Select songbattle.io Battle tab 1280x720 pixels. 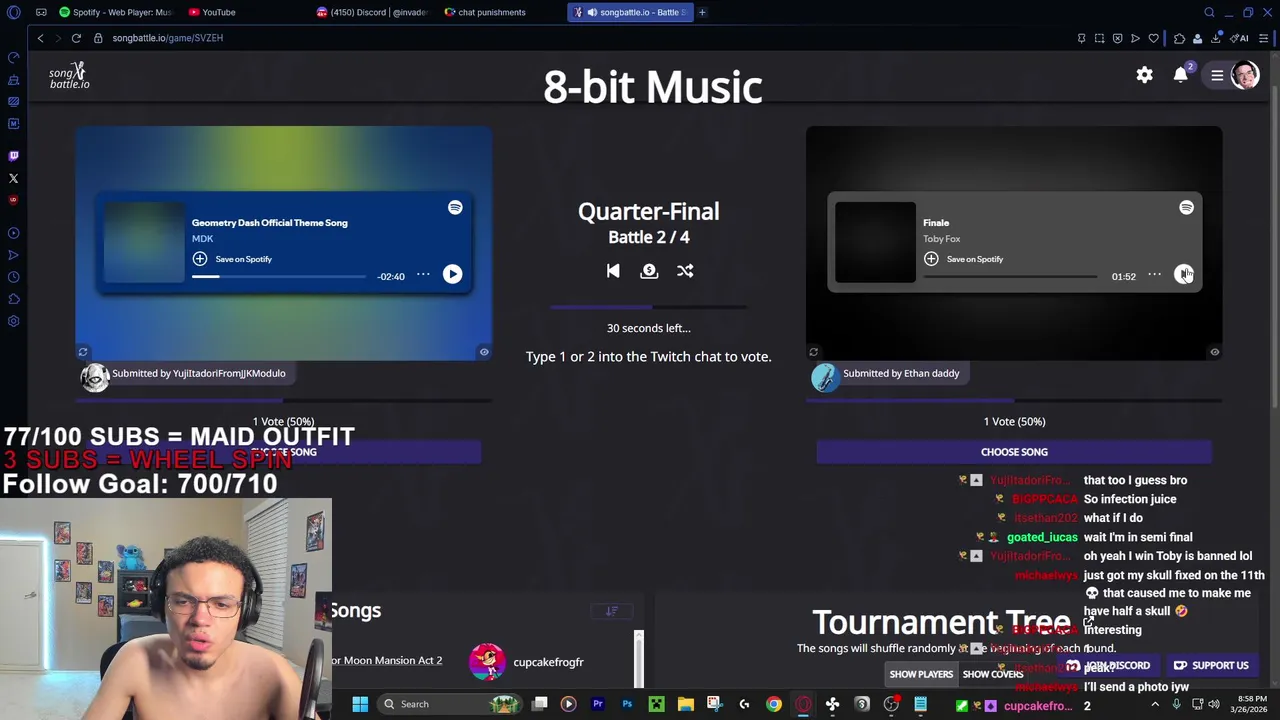[630, 12]
